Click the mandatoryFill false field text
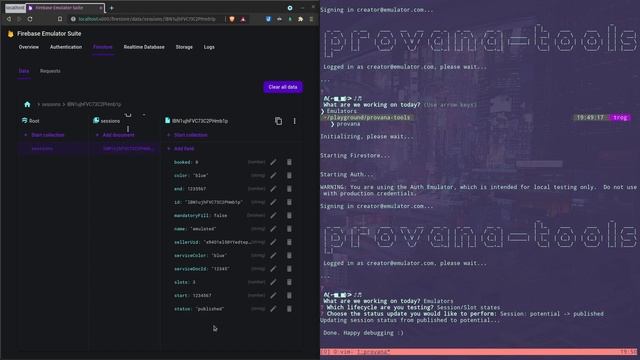The image size is (640, 360). [x=200, y=216]
